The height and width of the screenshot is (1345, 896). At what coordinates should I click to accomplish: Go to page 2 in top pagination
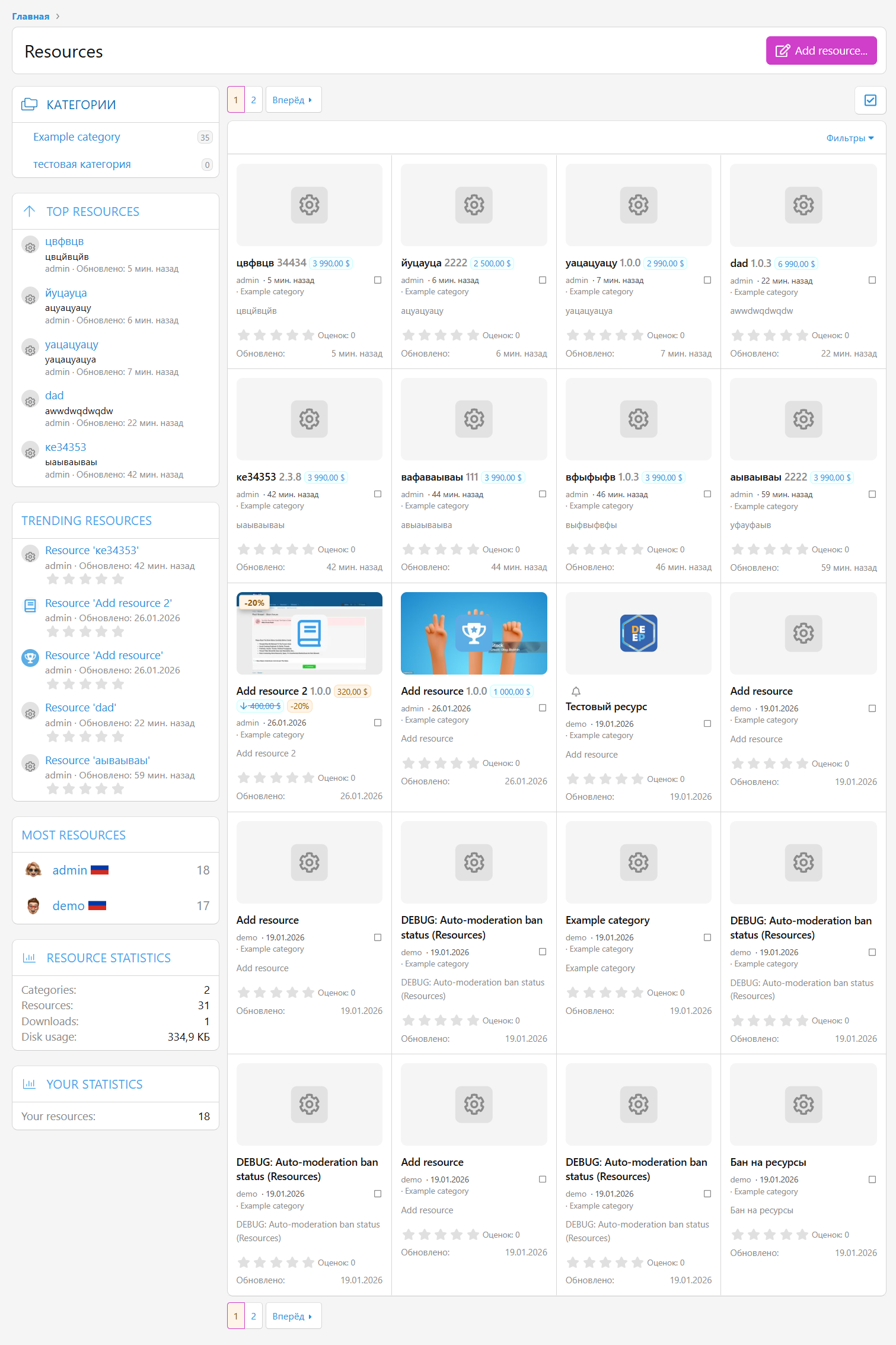point(254,100)
